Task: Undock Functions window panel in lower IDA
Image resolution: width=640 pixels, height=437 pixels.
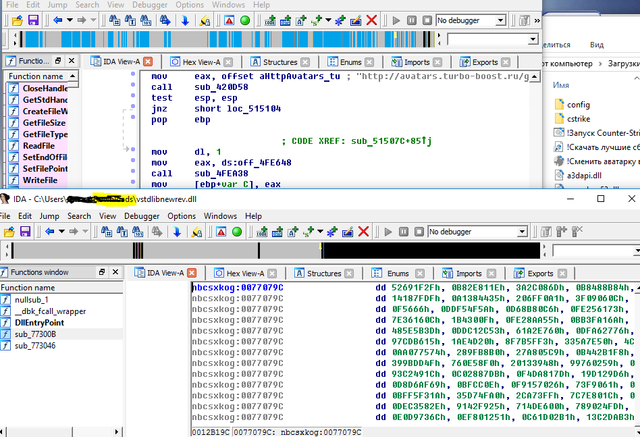Action: pos(102,272)
